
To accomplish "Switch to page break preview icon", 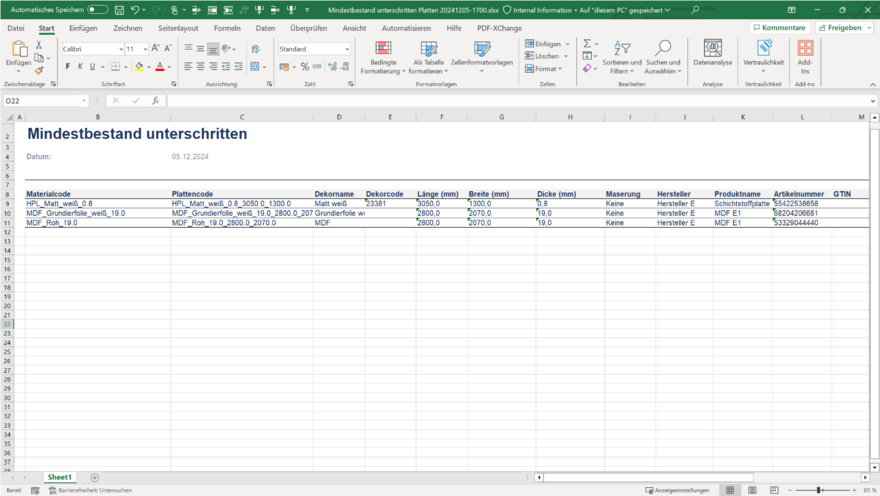I will [774, 490].
